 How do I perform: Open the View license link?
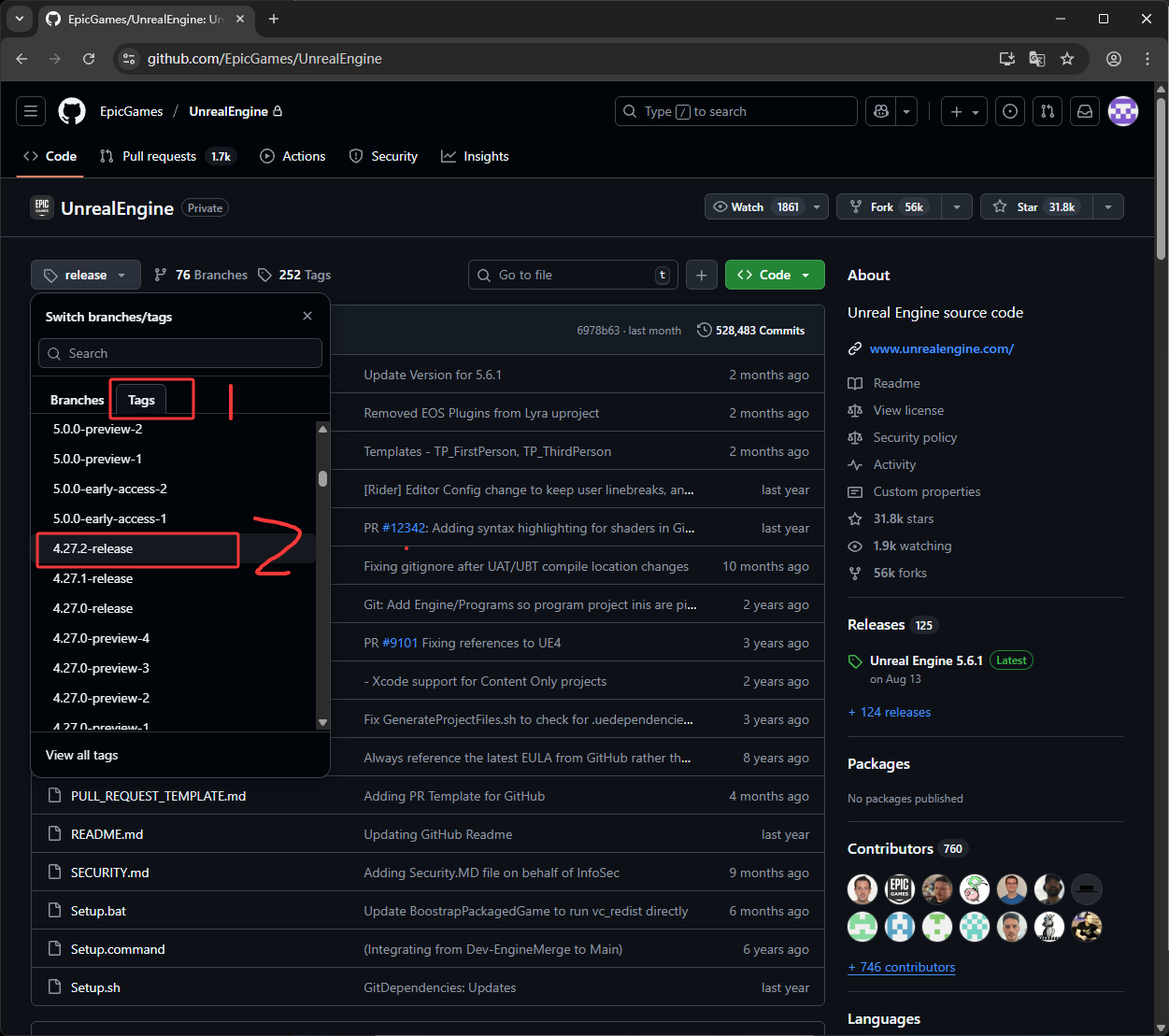pyautogui.click(x=896, y=410)
